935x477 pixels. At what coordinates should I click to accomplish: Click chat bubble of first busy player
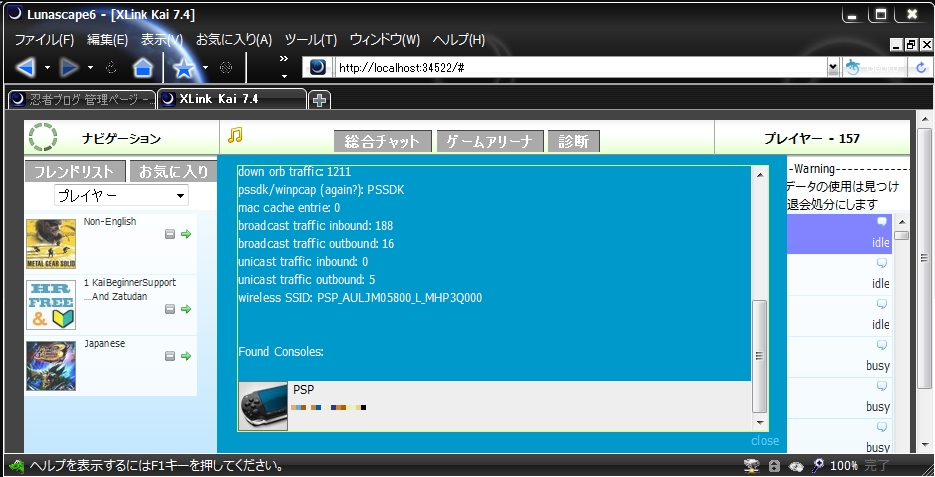pos(882,345)
